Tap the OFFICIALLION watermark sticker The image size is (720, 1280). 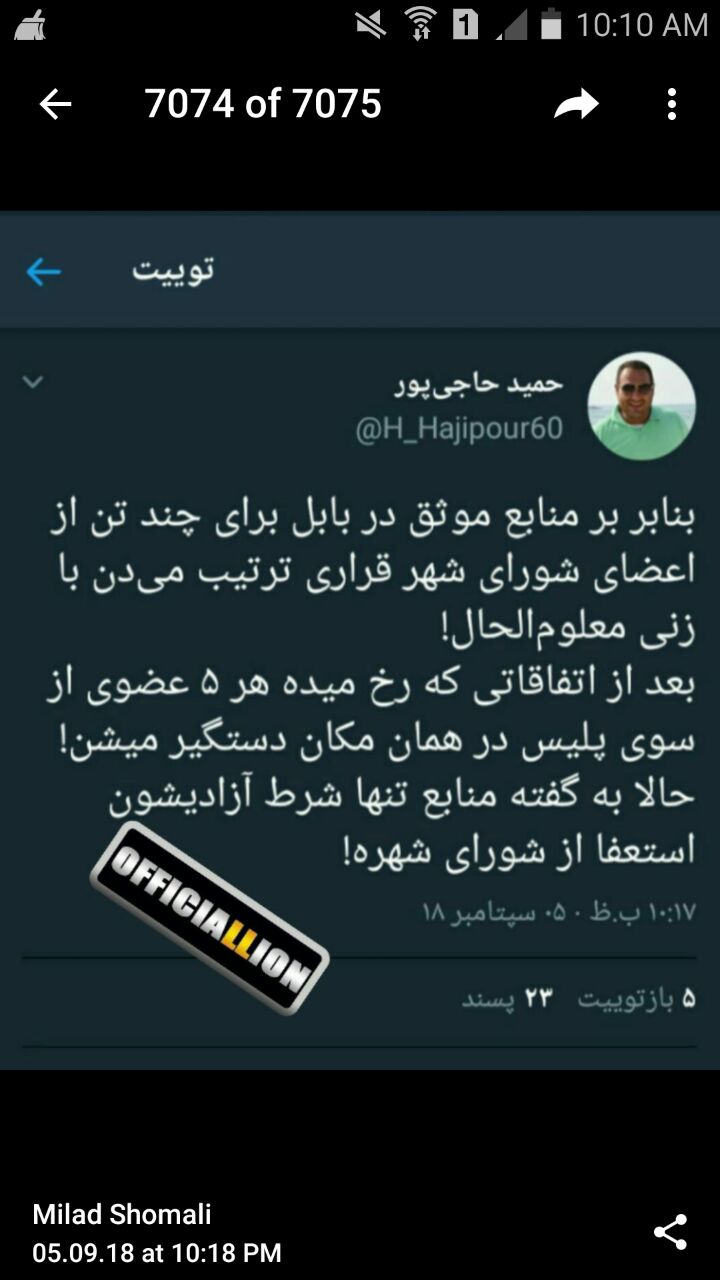point(209,918)
